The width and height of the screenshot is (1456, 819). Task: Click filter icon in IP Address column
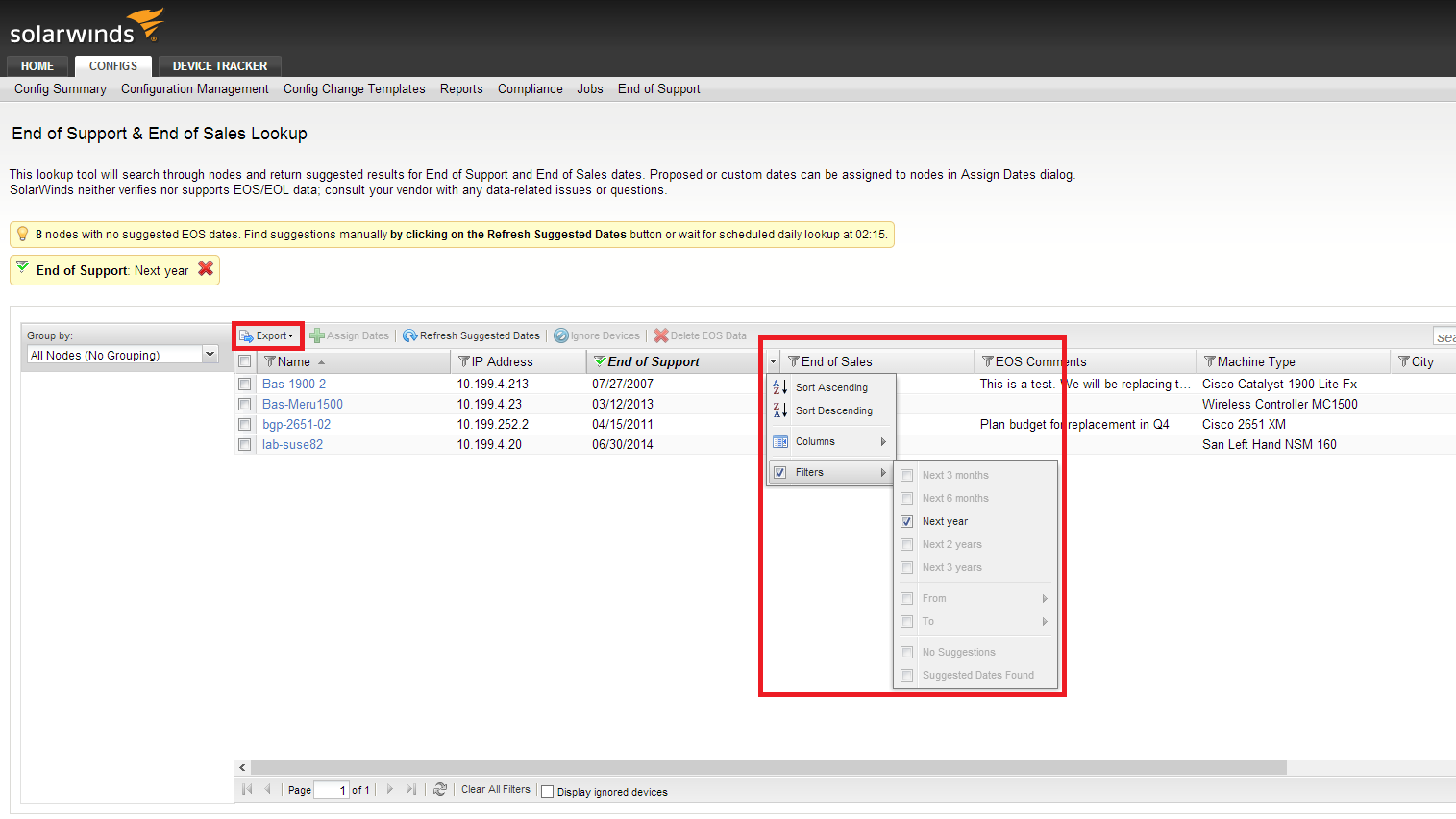464,361
